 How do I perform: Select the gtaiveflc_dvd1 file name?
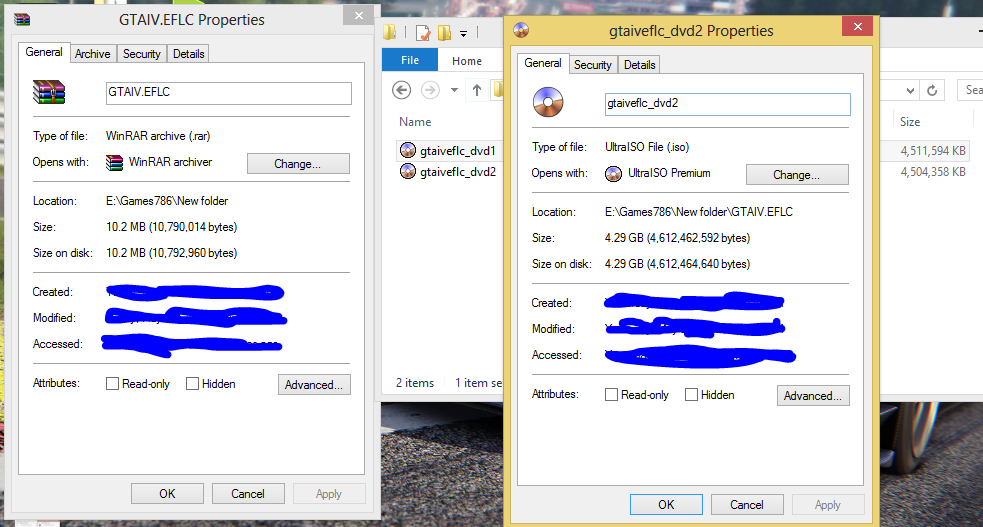tap(458, 151)
